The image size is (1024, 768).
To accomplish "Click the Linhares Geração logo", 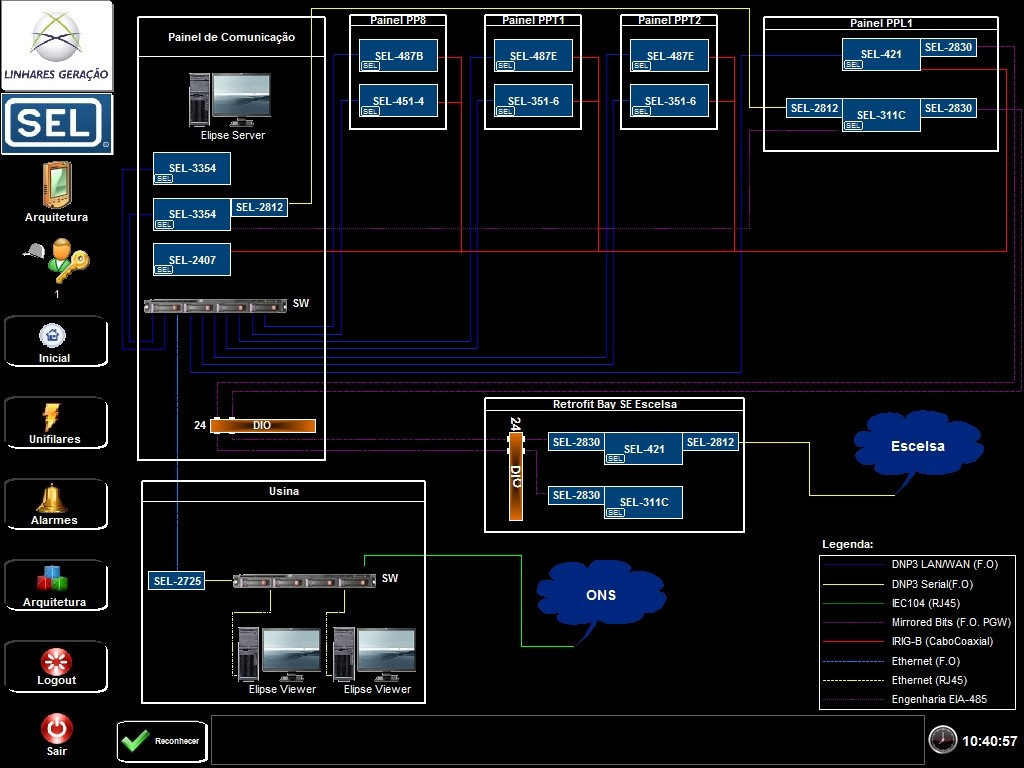I will 57,45.
